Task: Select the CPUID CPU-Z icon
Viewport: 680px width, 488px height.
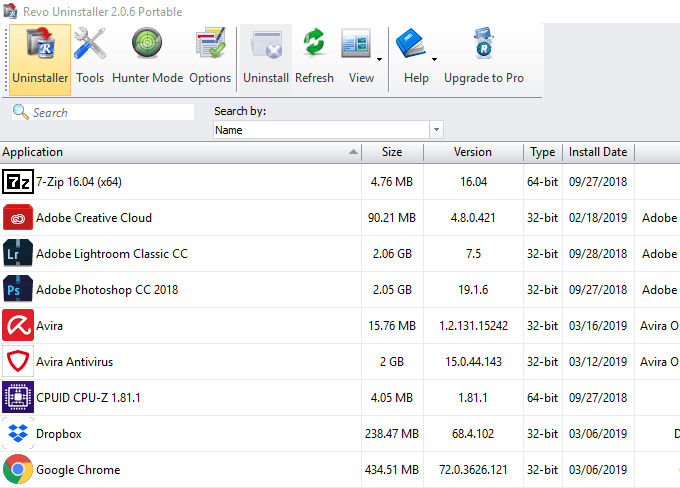Action: point(18,397)
